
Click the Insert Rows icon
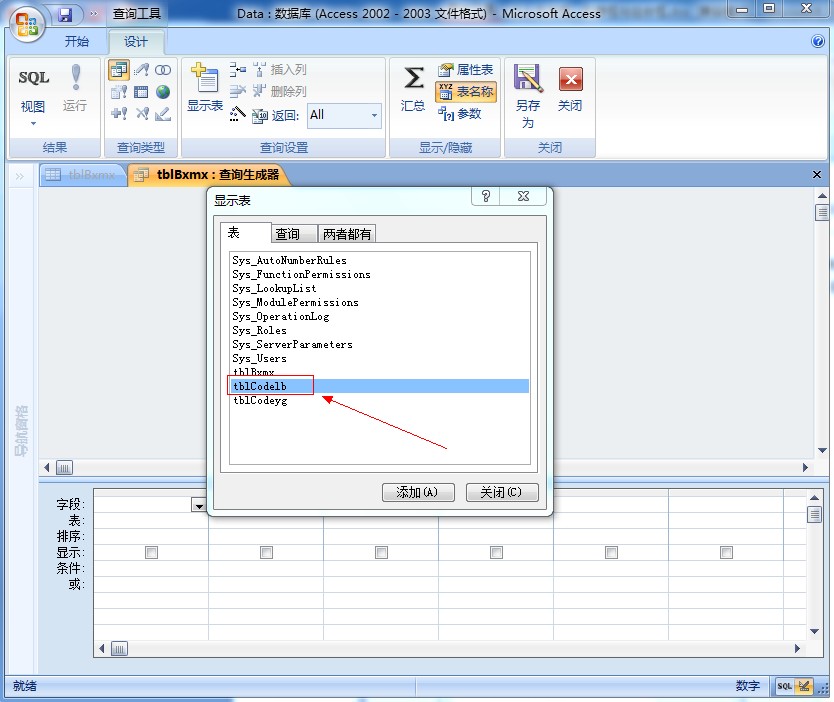[x=237, y=70]
